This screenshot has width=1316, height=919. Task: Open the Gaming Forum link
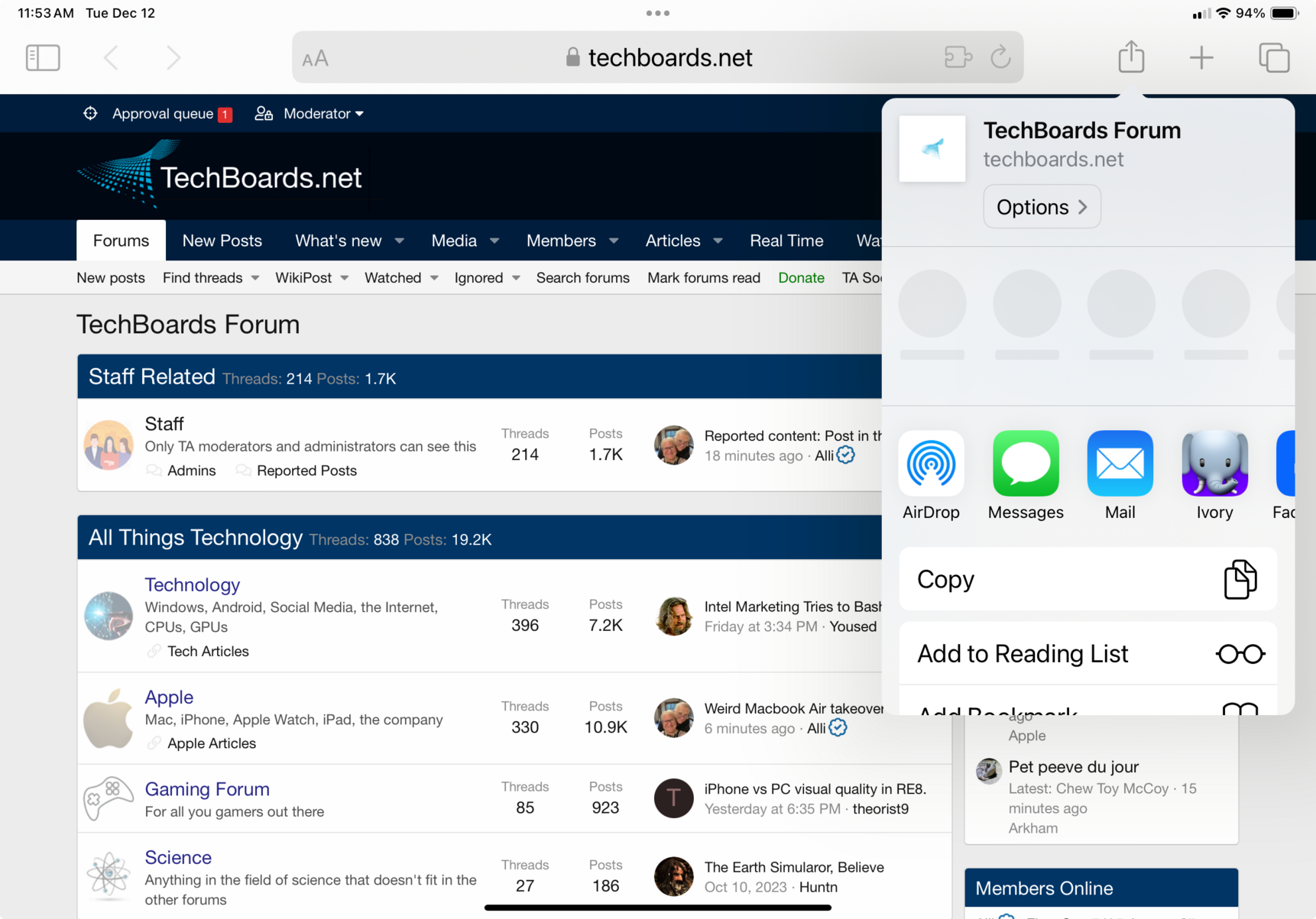point(207,789)
